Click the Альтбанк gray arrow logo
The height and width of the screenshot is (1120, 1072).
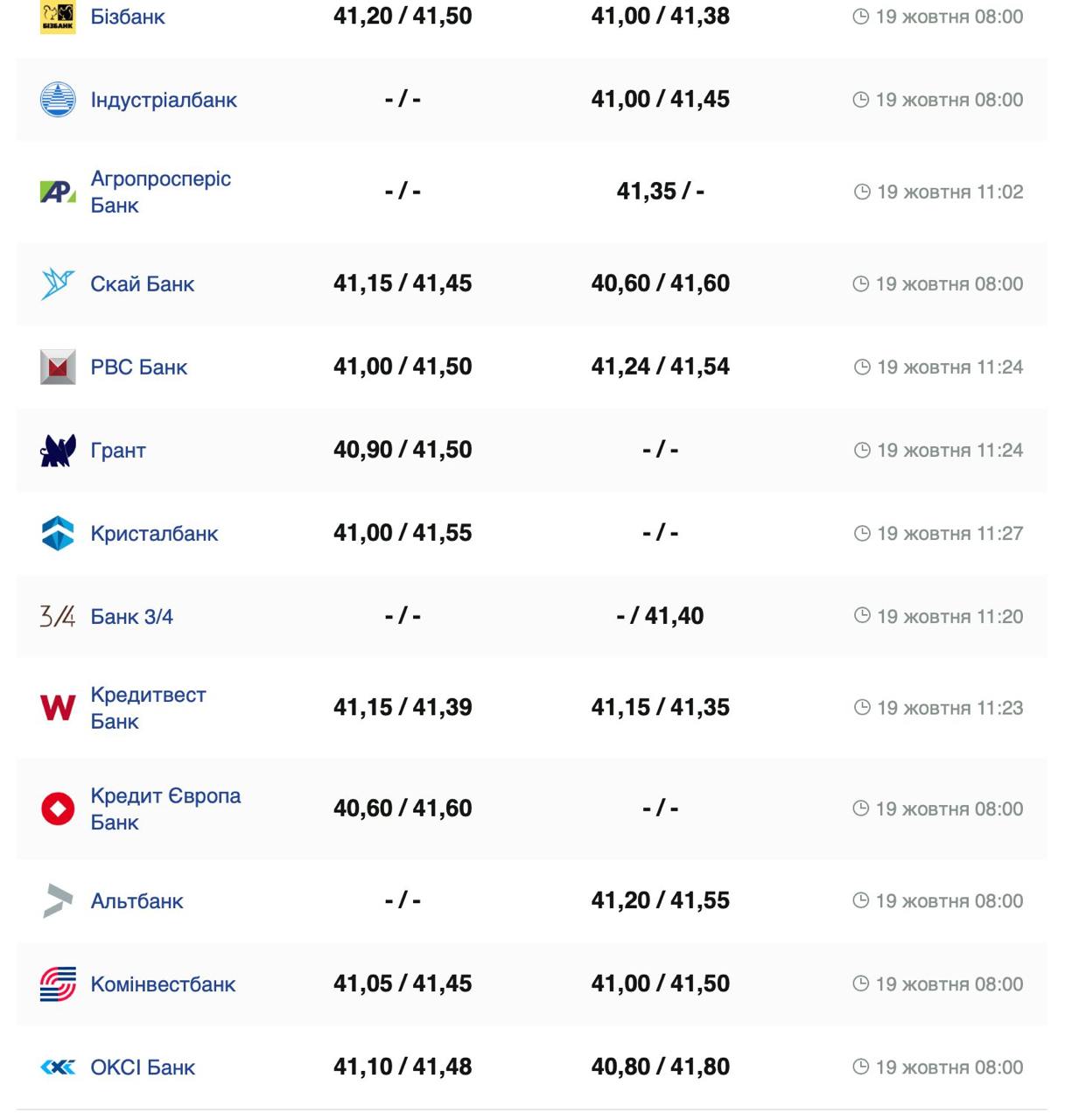click(x=58, y=901)
